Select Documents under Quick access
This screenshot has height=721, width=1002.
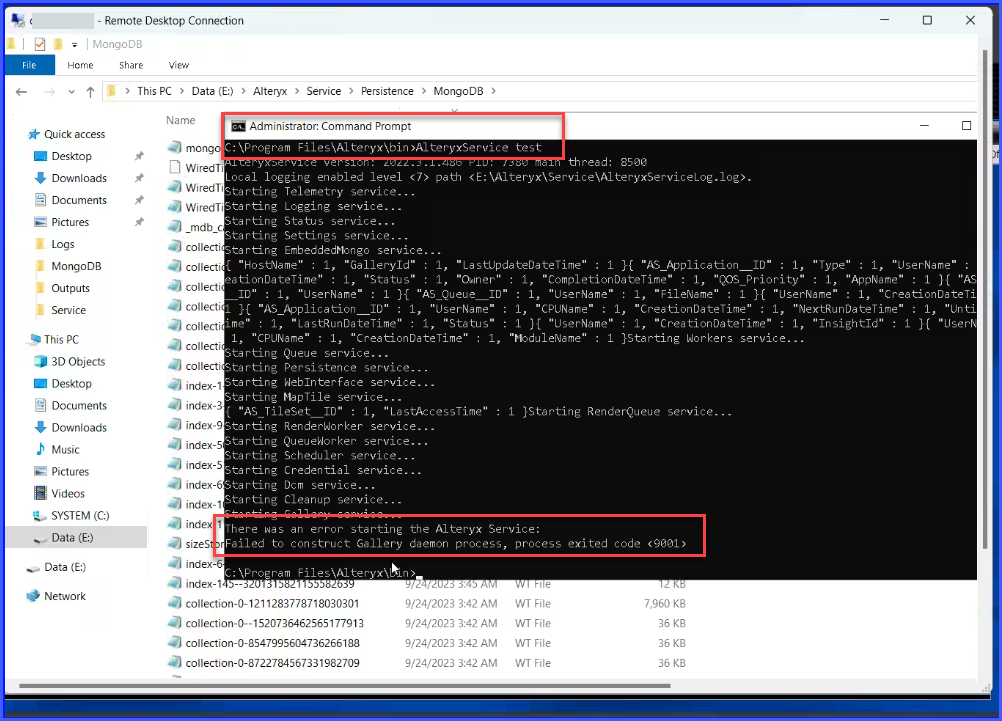pyautogui.click(x=79, y=200)
